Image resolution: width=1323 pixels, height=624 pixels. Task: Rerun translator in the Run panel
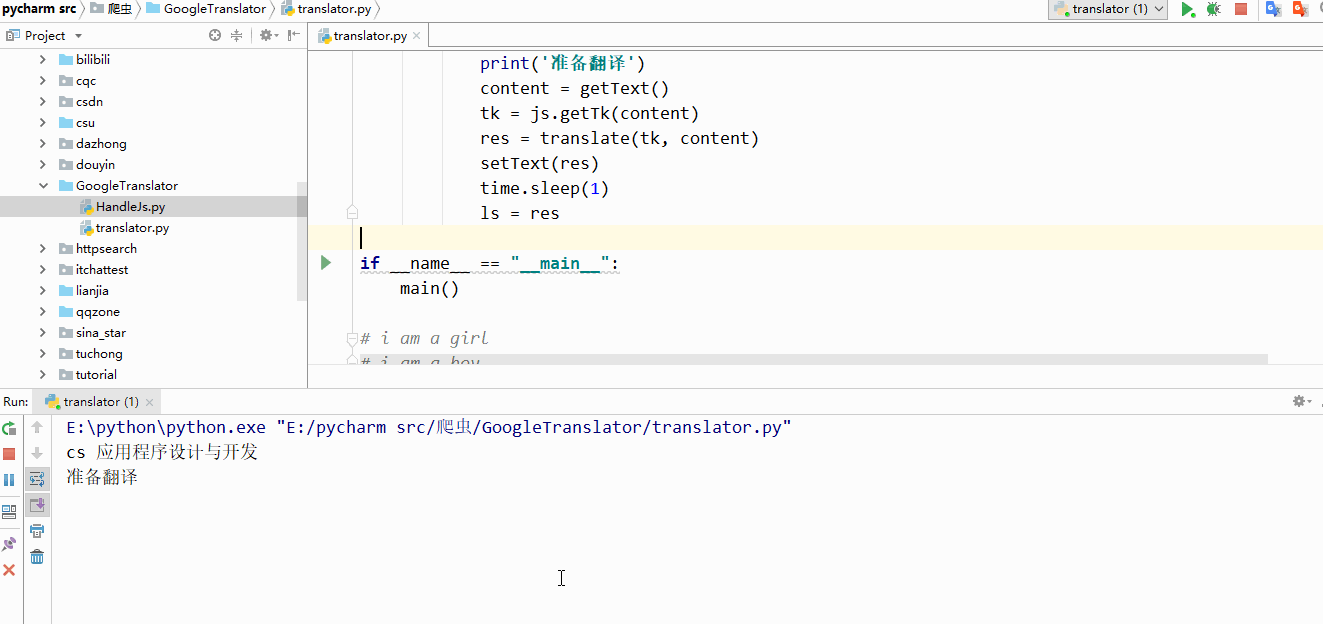tap(9, 428)
